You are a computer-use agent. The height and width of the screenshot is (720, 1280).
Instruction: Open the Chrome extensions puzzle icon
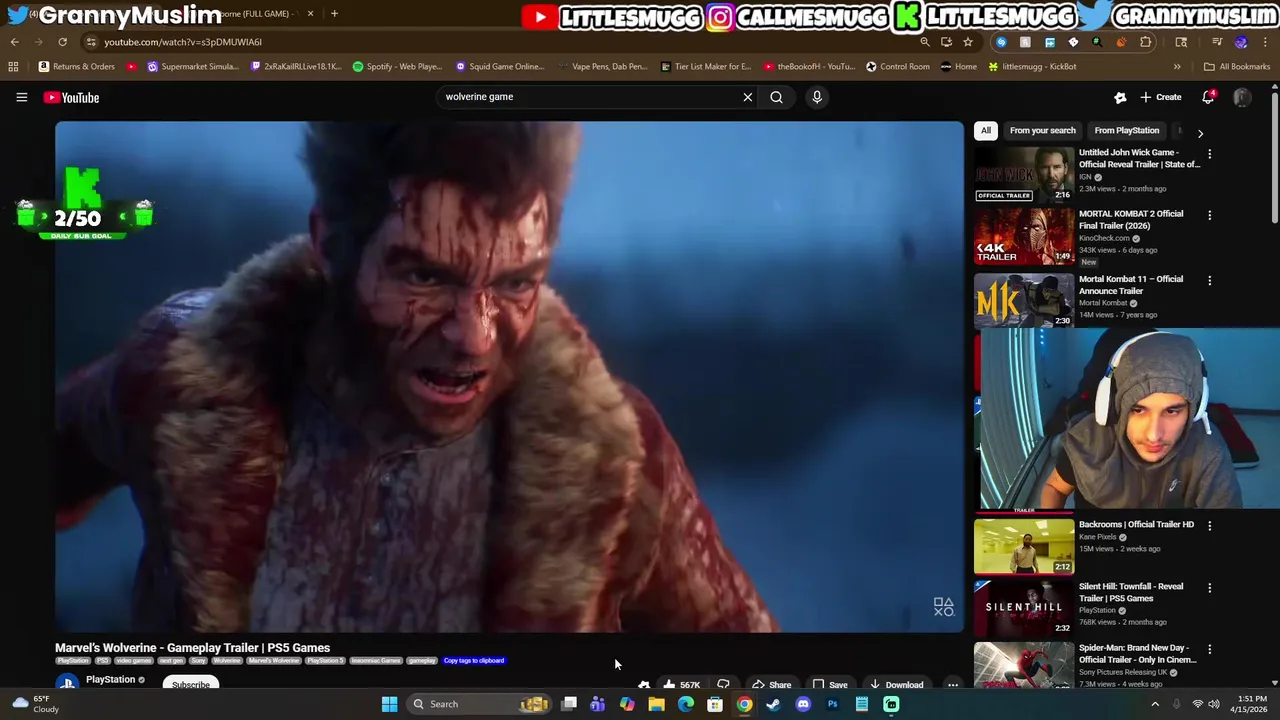(1145, 42)
